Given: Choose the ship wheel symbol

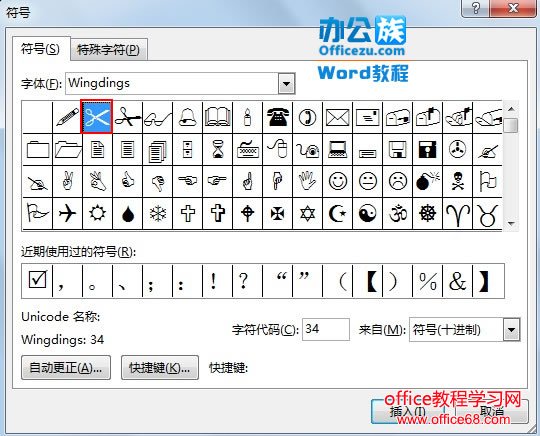Looking at the screenshot, I should [x=427, y=214].
